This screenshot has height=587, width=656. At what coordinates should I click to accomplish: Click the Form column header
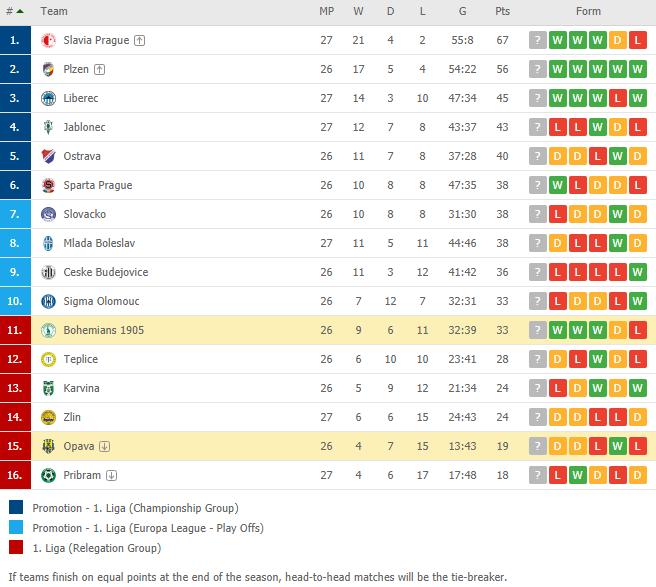pyautogui.click(x=588, y=11)
